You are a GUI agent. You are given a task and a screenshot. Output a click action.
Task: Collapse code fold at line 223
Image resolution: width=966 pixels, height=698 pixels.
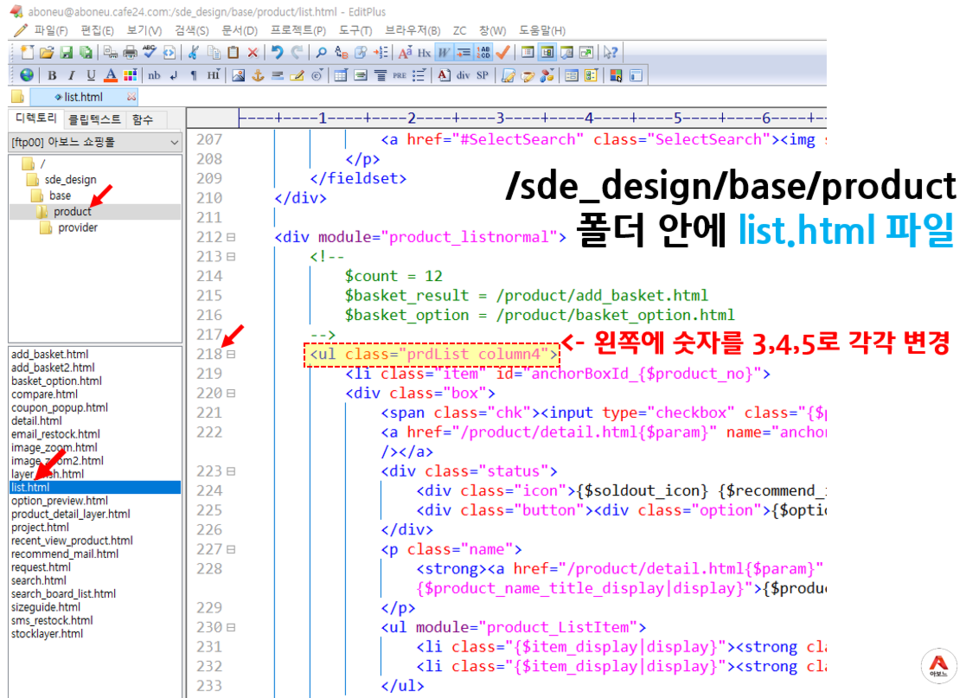[231, 471]
